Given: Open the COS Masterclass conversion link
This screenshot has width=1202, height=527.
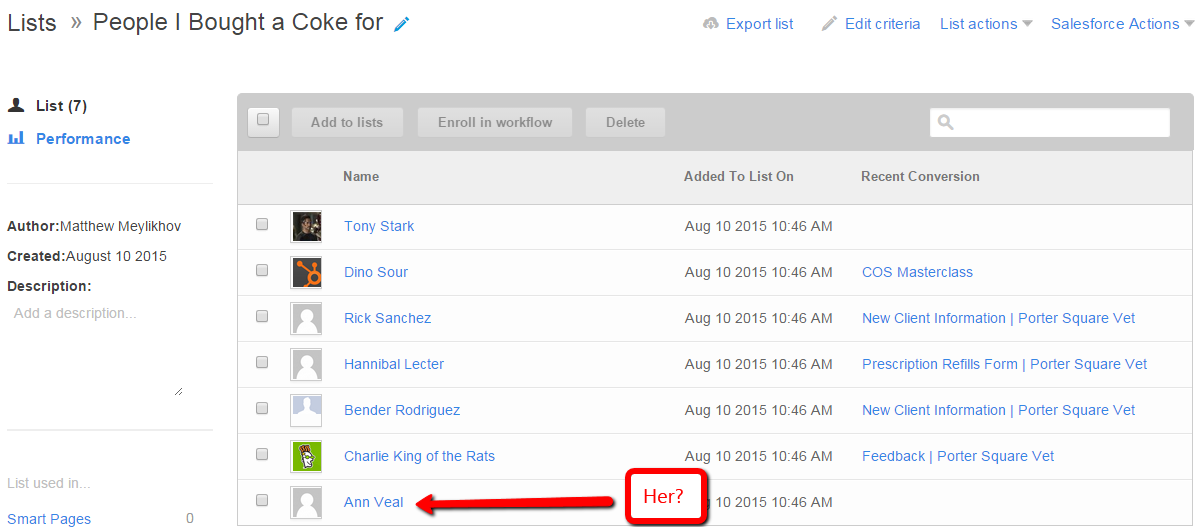Looking at the screenshot, I should point(917,272).
